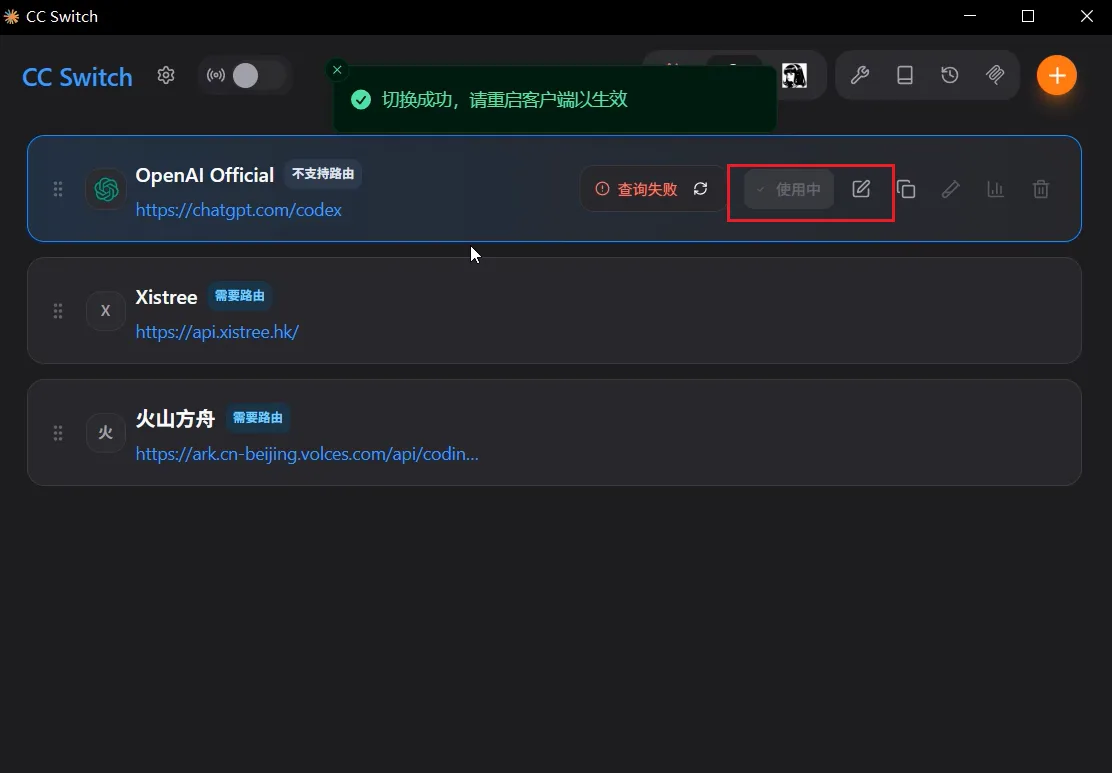
Task: Click the drag handle of OpenAI Official
Action: [58, 189]
